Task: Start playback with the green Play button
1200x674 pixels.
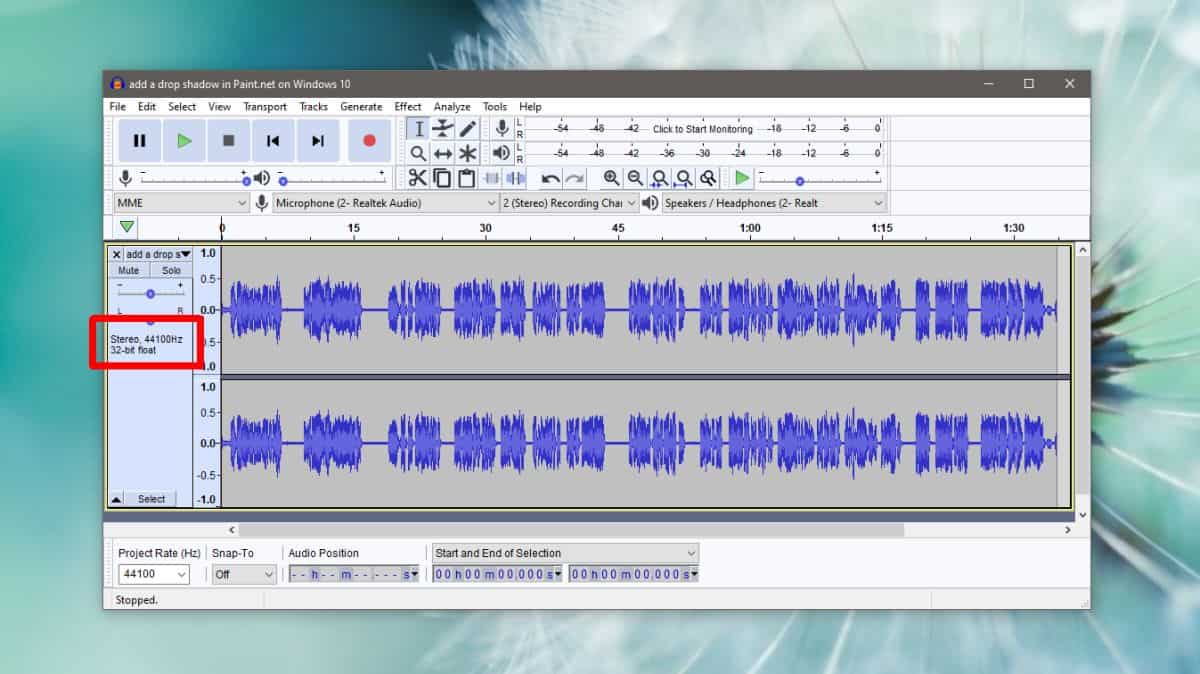Action: (184, 141)
